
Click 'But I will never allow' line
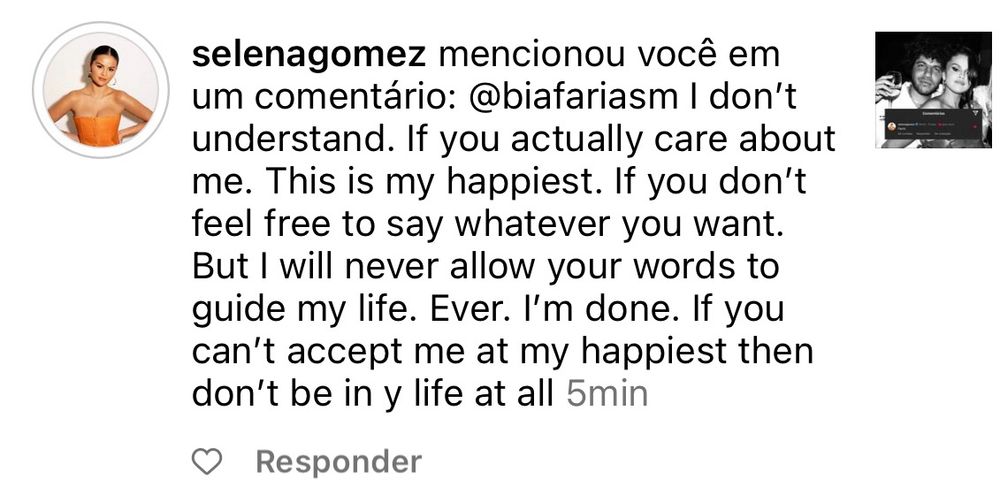tap(363, 267)
